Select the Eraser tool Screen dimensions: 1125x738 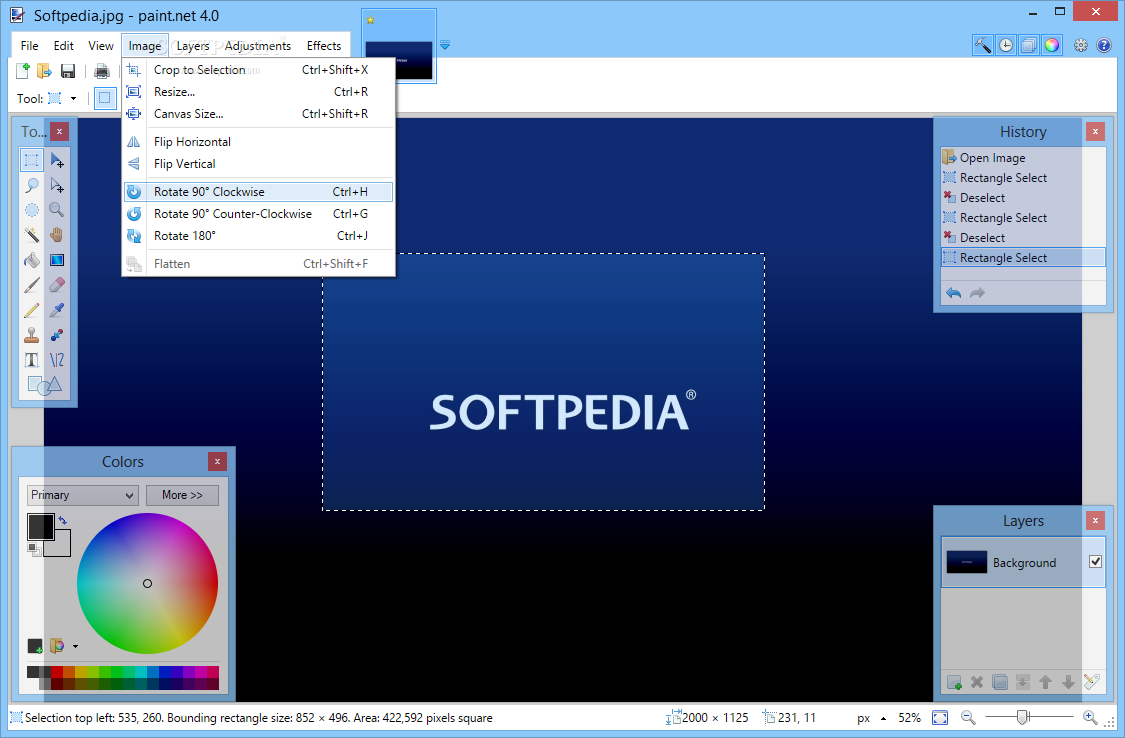(57, 285)
